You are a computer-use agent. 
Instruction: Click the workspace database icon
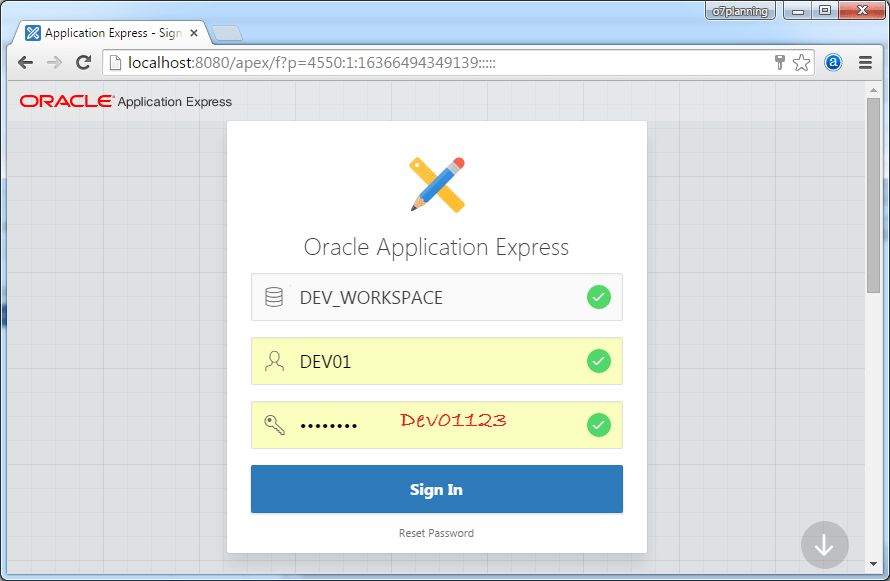274,297
